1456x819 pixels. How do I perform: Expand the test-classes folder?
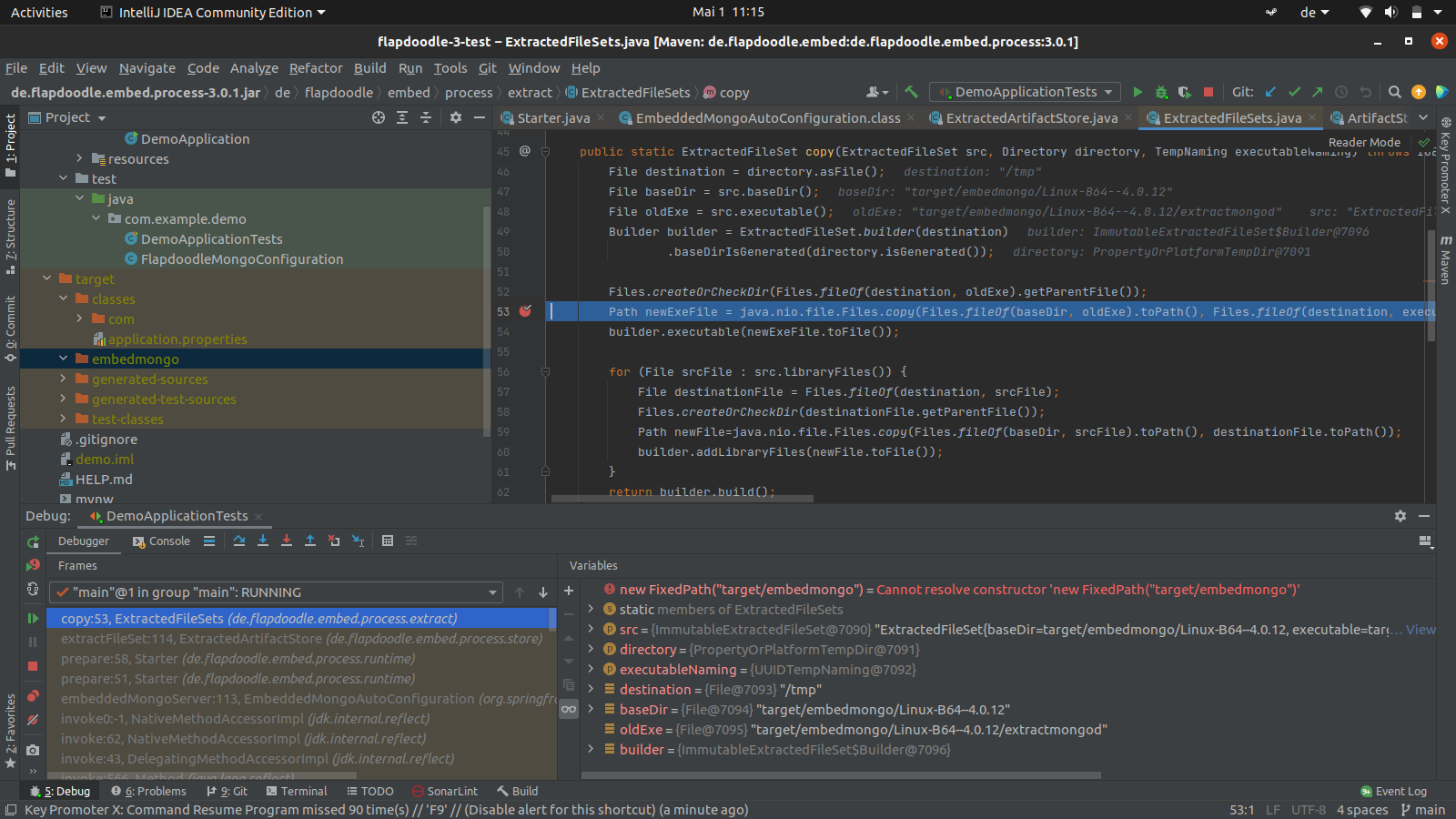click(63, 420)
